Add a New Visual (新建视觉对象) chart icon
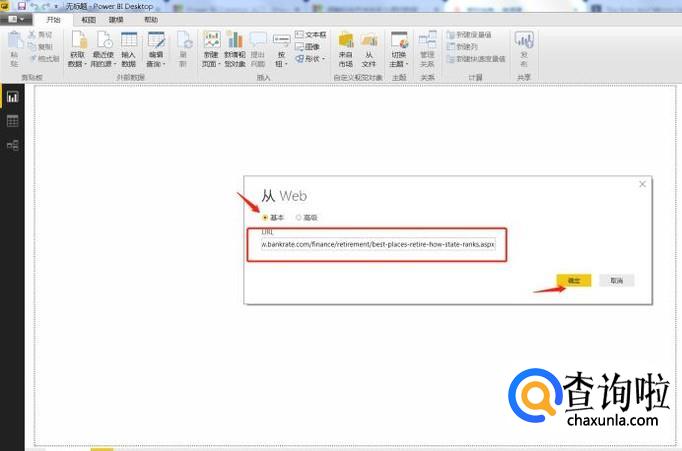Image resolution: width=682 pixels, height=451 pixels. [x=234, y=40]
